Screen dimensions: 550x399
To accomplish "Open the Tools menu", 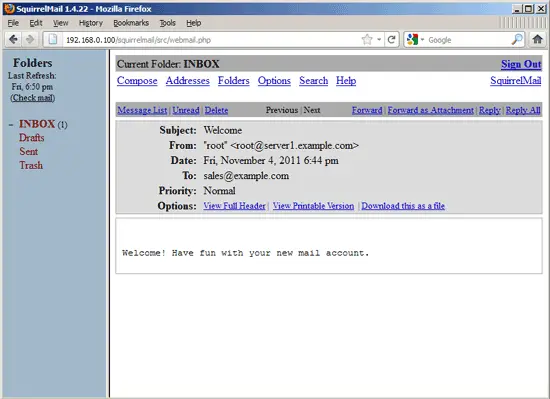I will (167, 23).
